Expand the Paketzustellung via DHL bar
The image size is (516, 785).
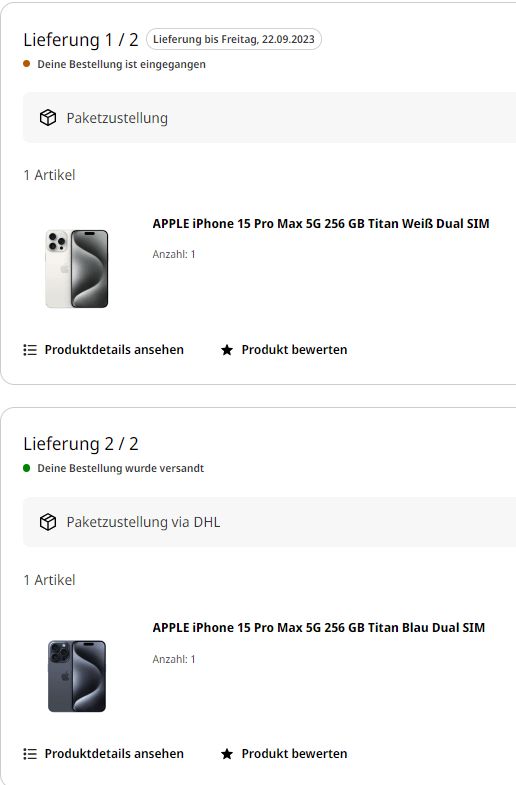click(x=269, y=522)
